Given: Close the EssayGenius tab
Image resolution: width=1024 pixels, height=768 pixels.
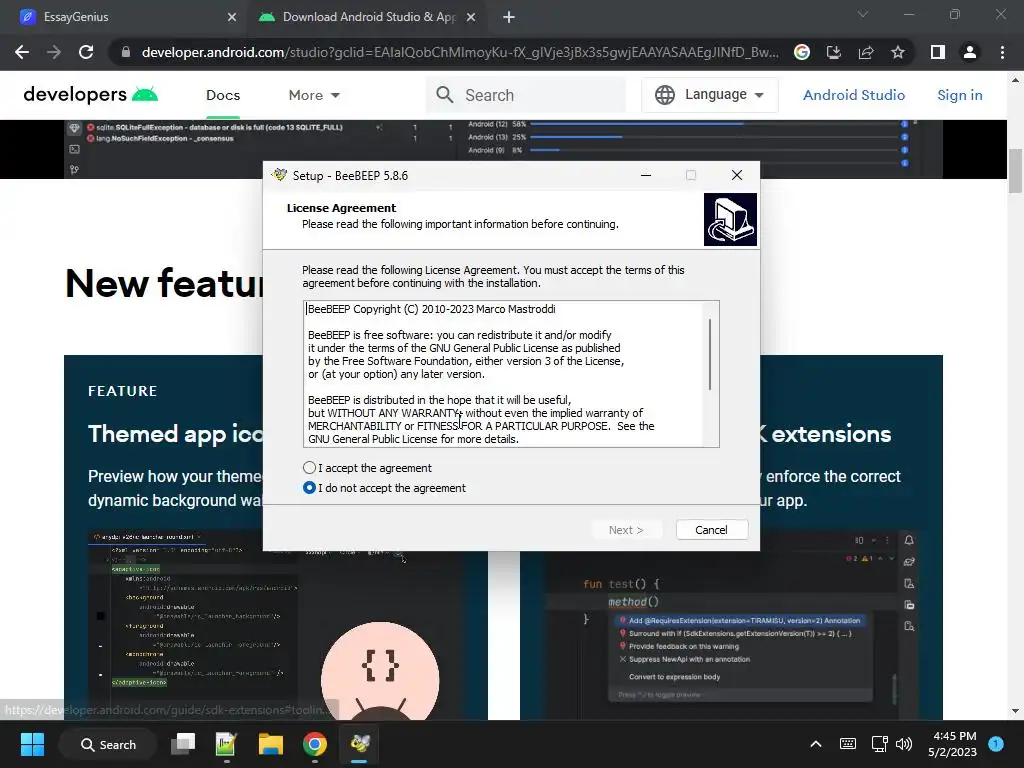Looking at the screenshot, I should tap(232, 17).
